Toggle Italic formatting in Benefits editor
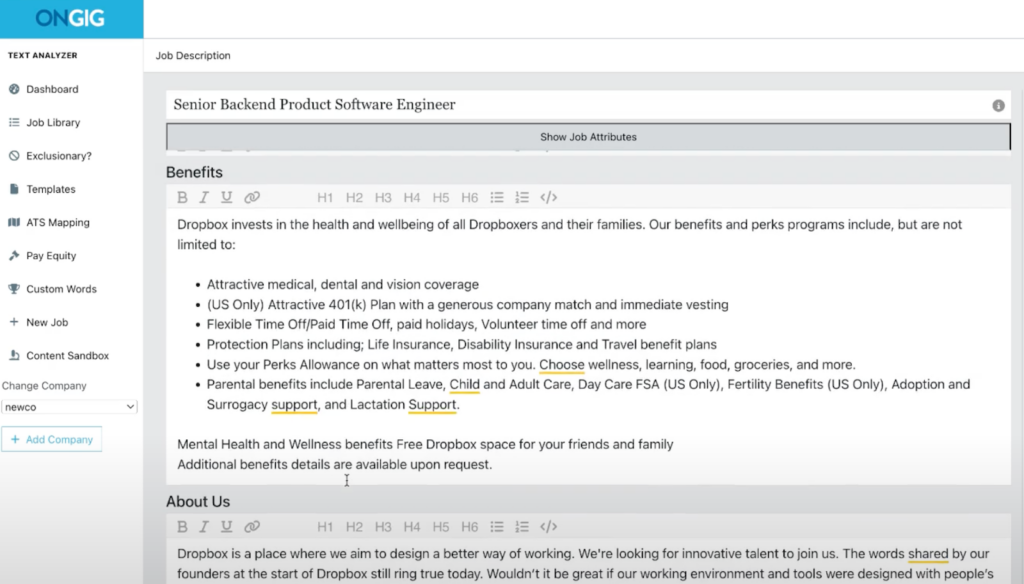The width and height of the screenshot is (1024, 584). 204,198
